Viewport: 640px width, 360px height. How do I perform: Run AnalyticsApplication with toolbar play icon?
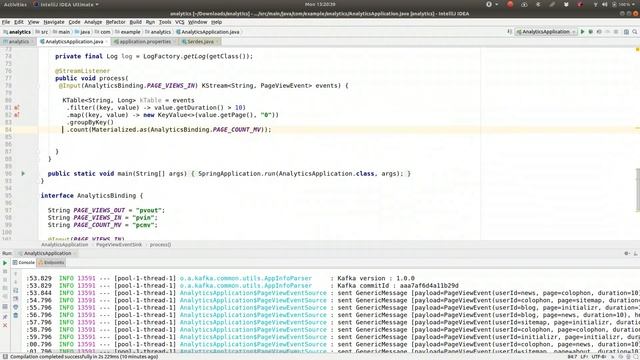(582, 32)
